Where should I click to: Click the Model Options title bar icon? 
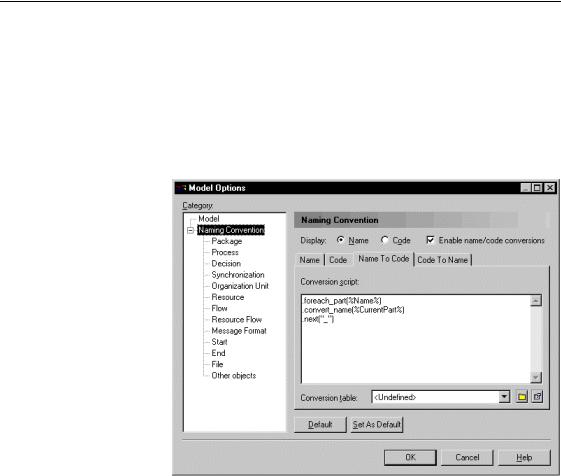tap(181, 188)
